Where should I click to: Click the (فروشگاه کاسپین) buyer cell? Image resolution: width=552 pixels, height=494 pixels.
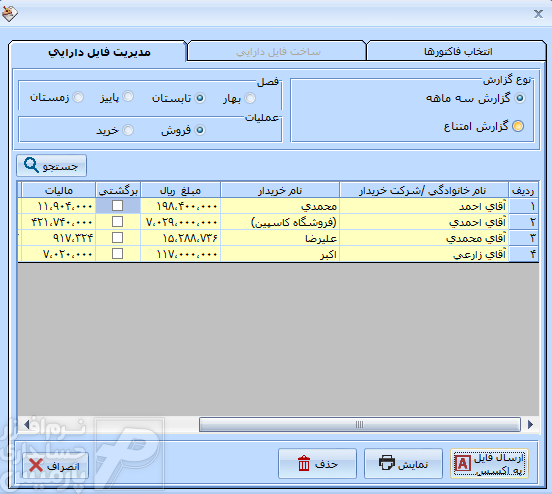[280, 222]
